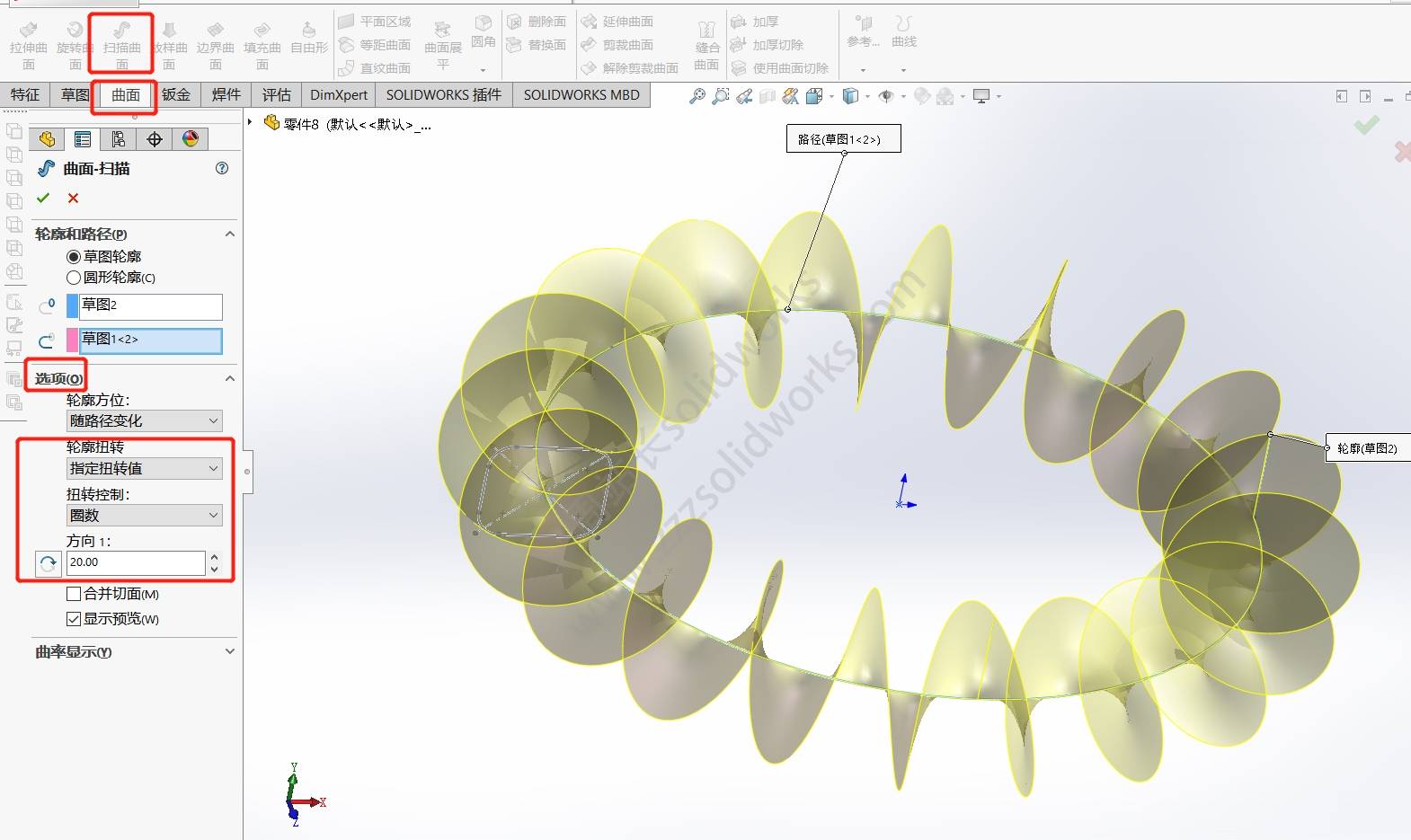Switch to the 钣金 tab
1411x840 pixels.
(x=176, y=95)
